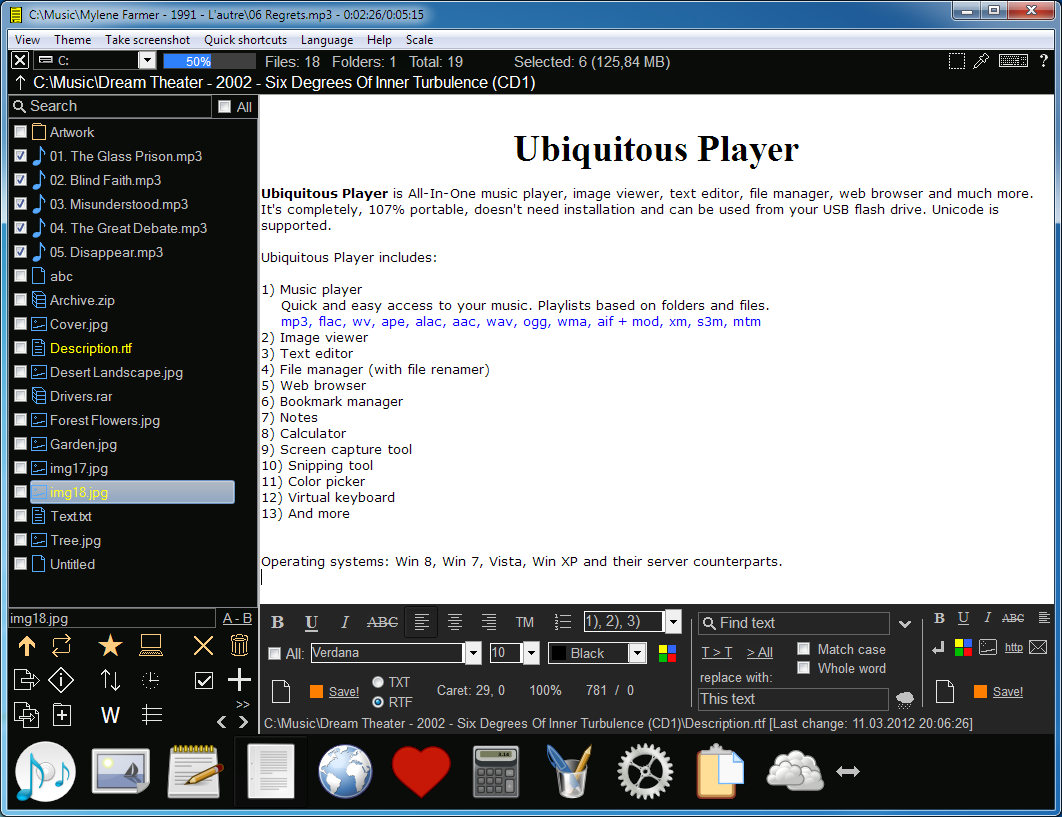Launch the calculator from bottom dock
Image resolution: width=1062 pixels, height=817 pixels.
click(495, 772)
